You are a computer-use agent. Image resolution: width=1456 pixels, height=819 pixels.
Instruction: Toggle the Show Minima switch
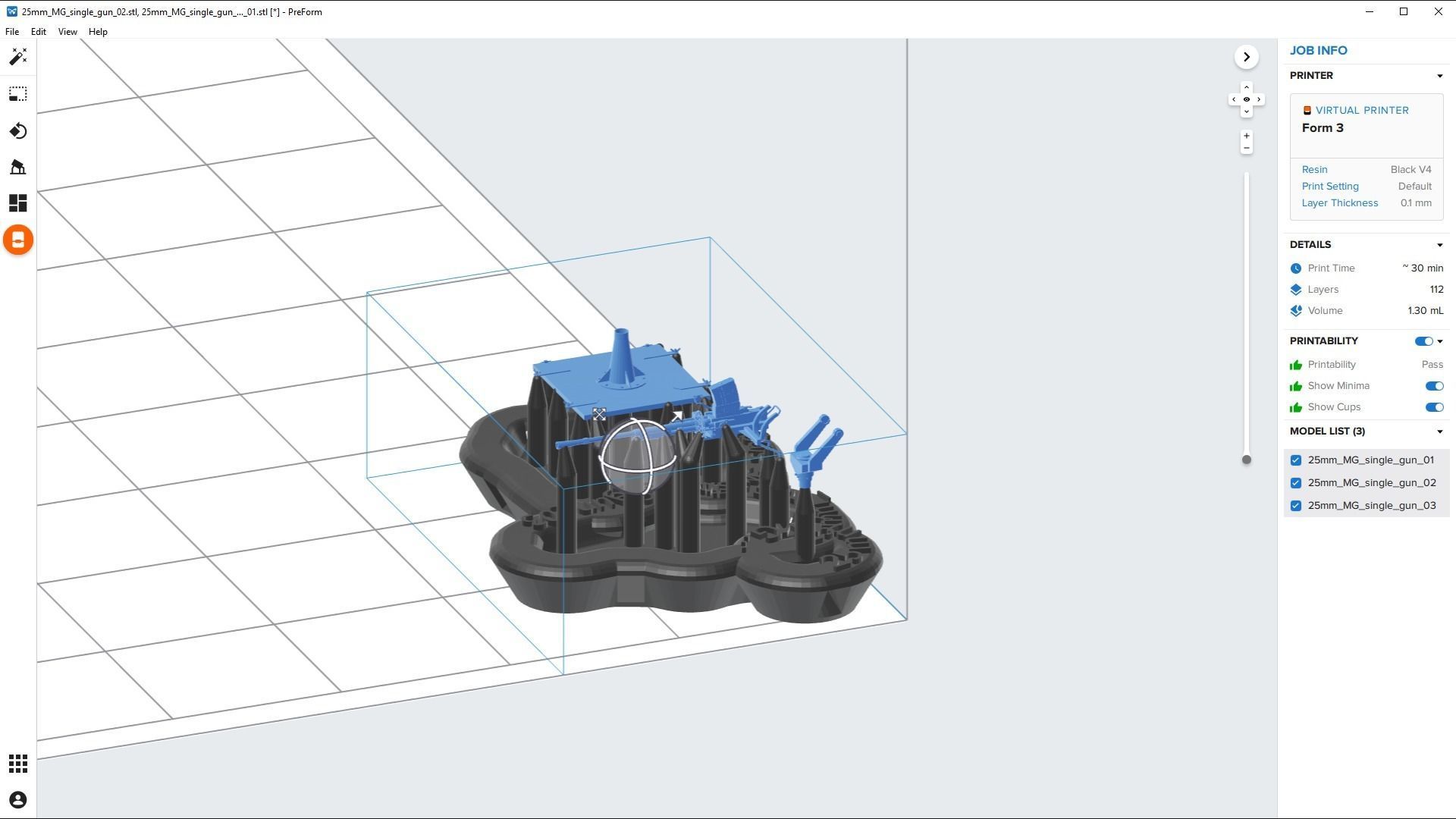click(x=1434, y=386)
